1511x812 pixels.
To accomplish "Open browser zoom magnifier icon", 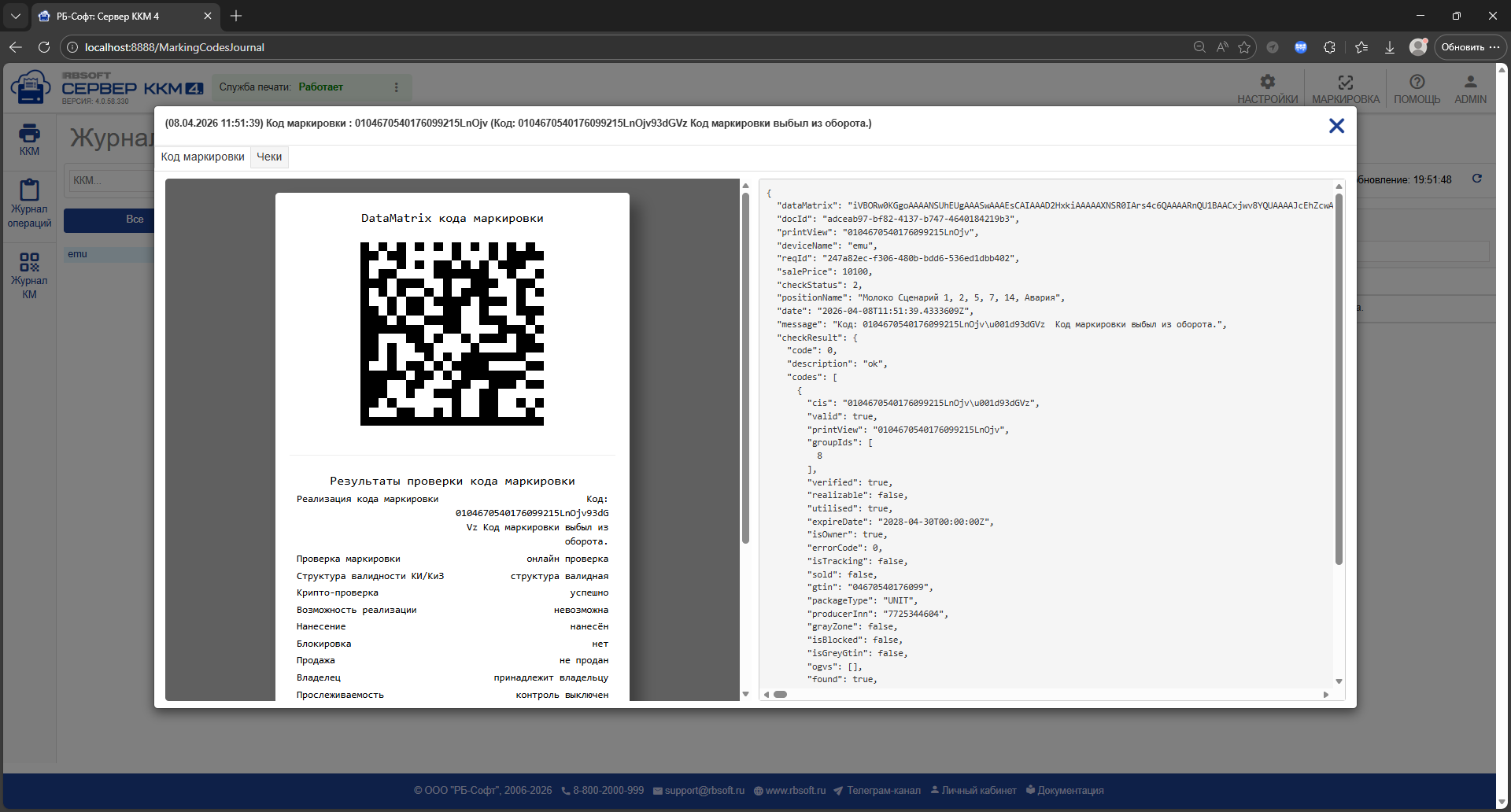I will (1199, 47).
